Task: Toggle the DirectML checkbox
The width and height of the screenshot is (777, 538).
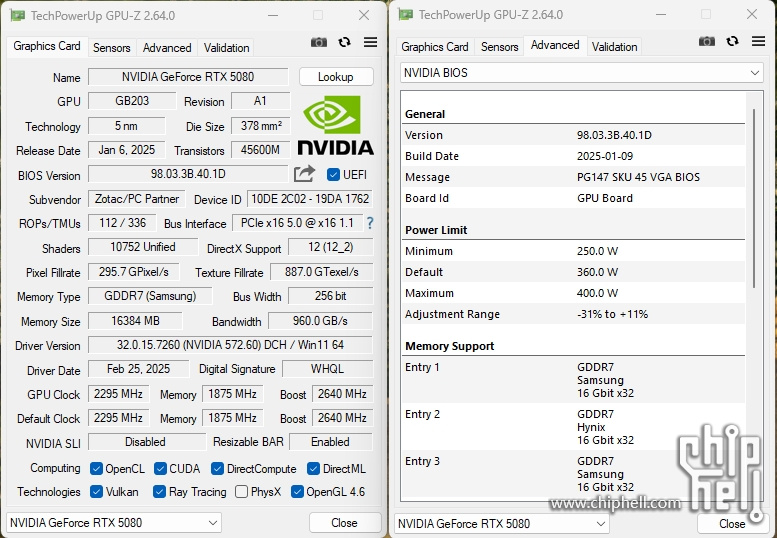Action: 313,469
